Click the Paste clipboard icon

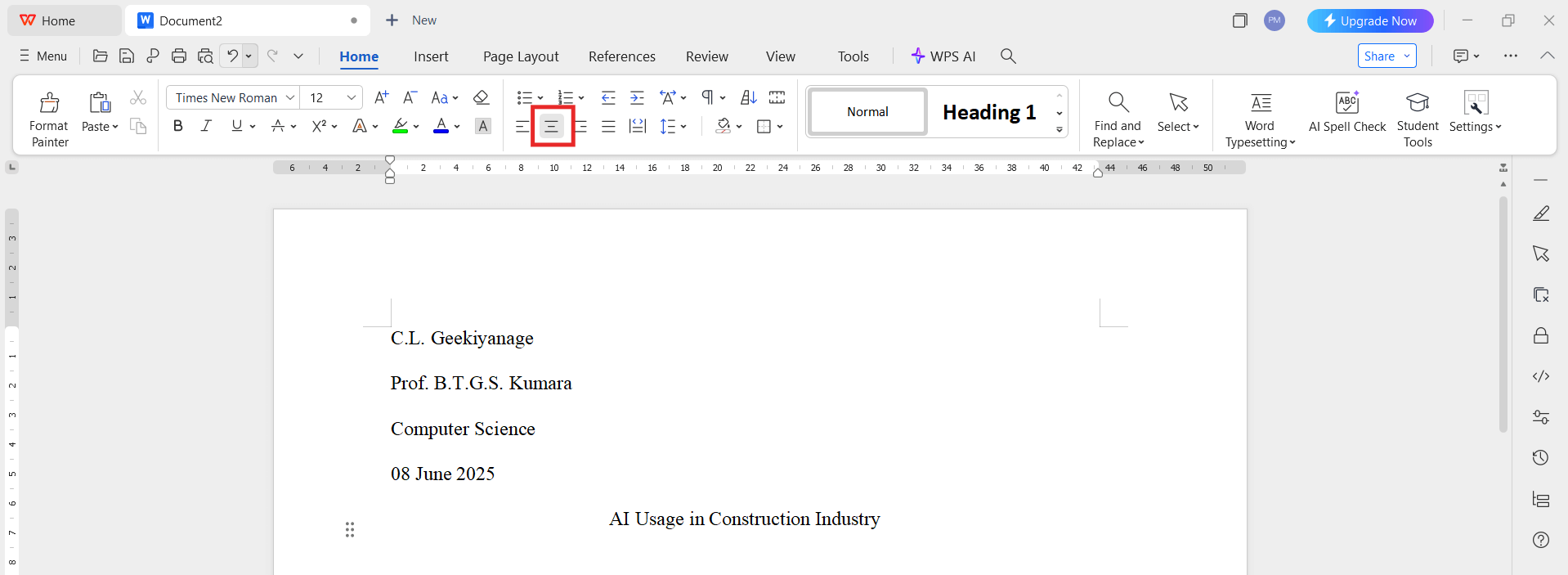pos(100,102)
